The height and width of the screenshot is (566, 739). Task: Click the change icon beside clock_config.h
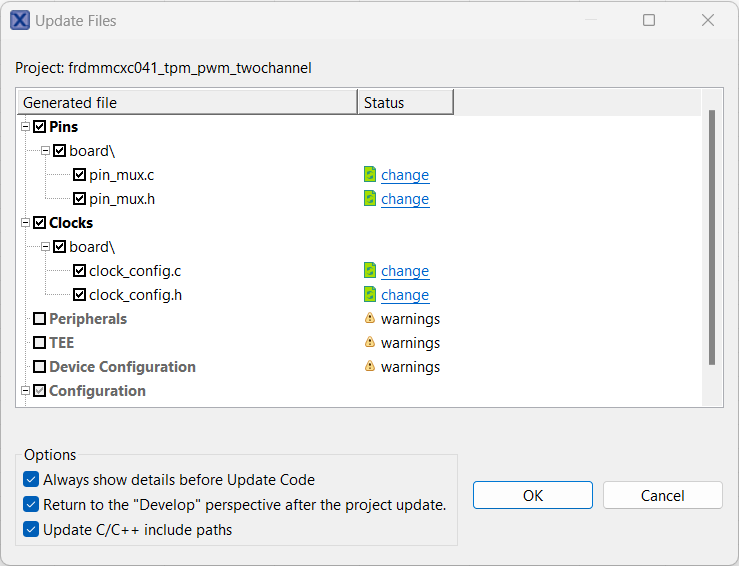[x=370, y=295]
